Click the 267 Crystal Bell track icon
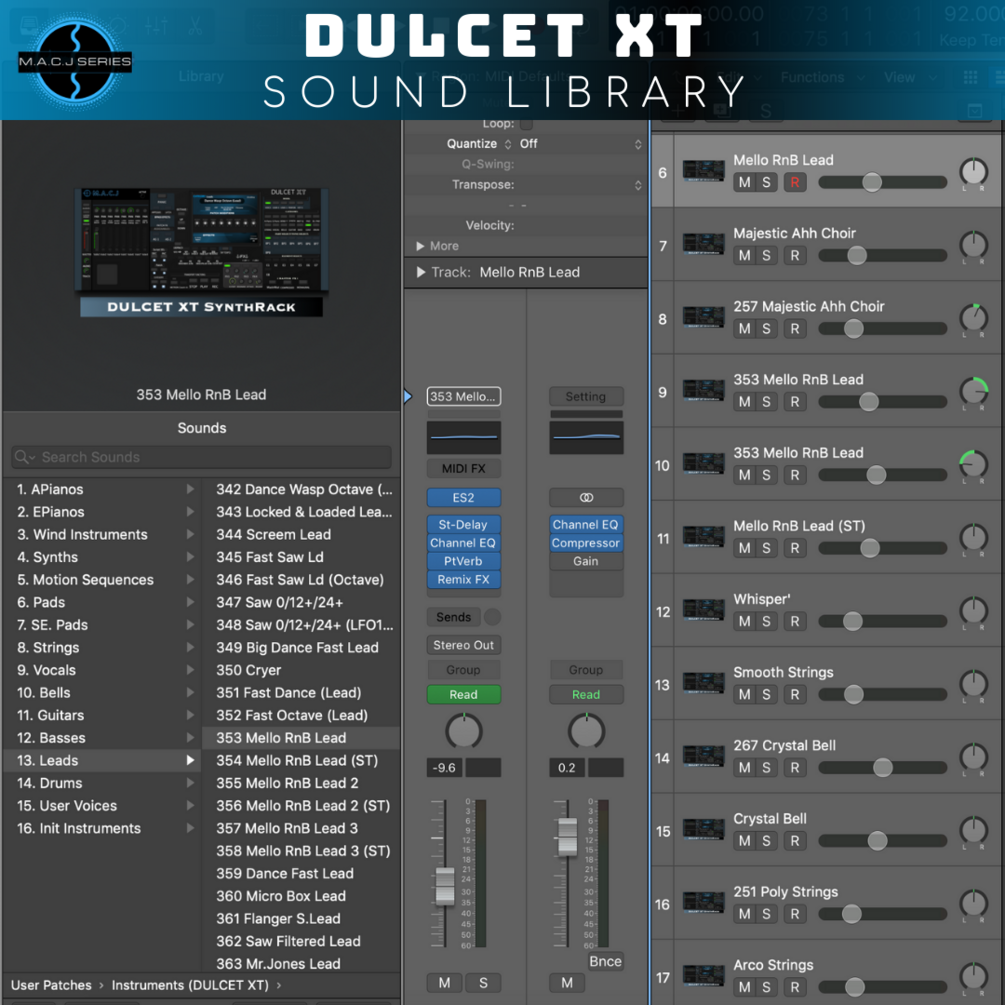The image size is (1005, 1005). pyautogui.click(x=703, y=756)
